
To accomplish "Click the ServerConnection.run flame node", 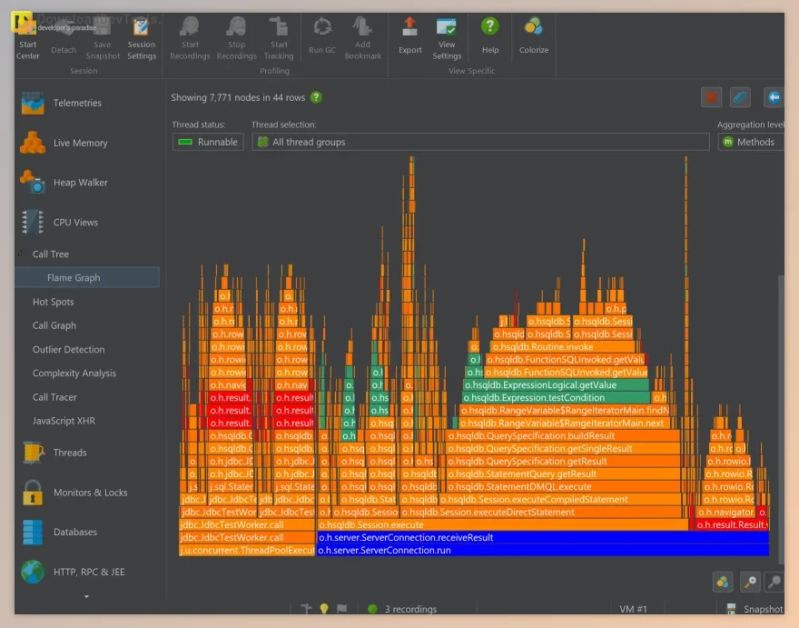I will 542,551.
